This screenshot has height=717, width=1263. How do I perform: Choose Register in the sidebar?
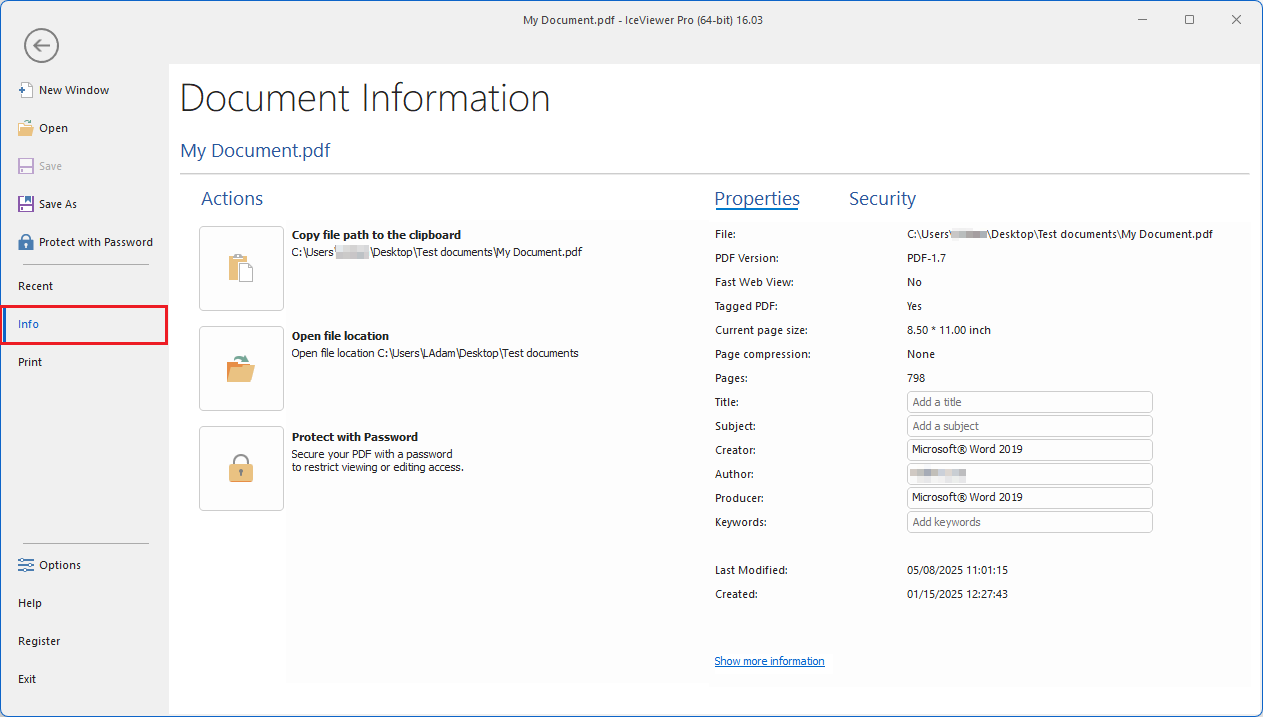(x=39, y=641)
